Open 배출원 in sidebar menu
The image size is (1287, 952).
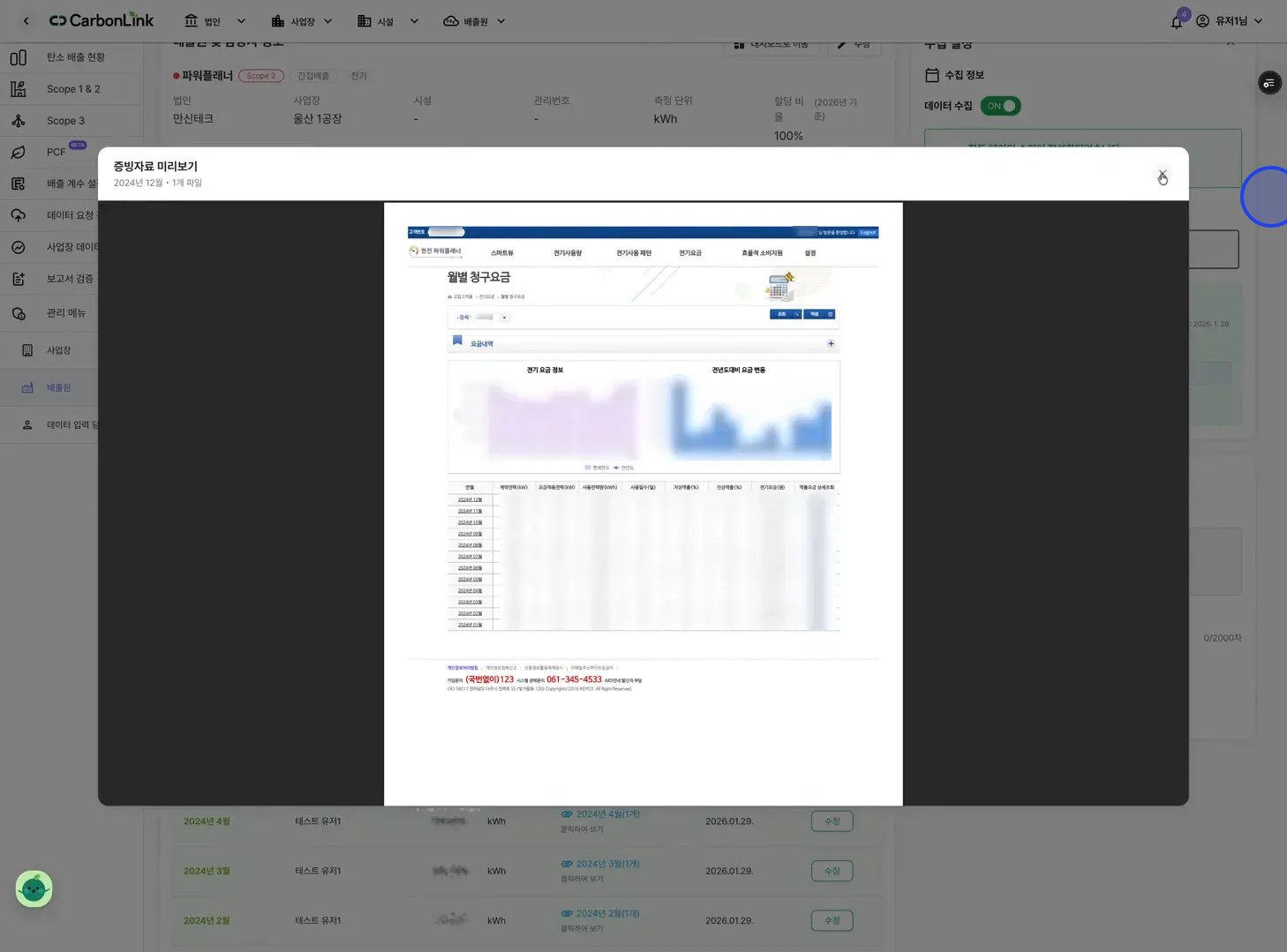[58, 387]
